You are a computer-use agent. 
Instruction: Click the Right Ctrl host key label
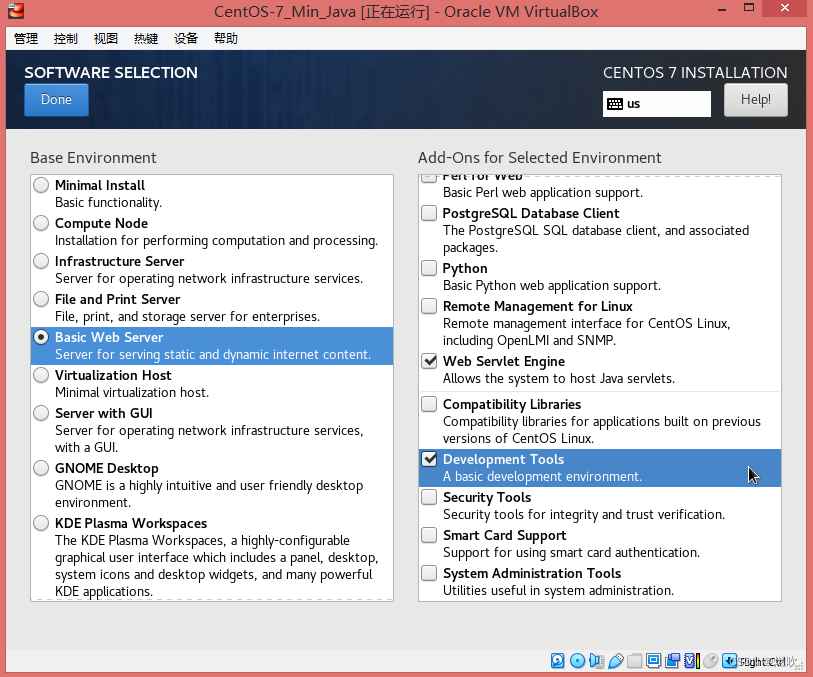[x=762, y=661]
